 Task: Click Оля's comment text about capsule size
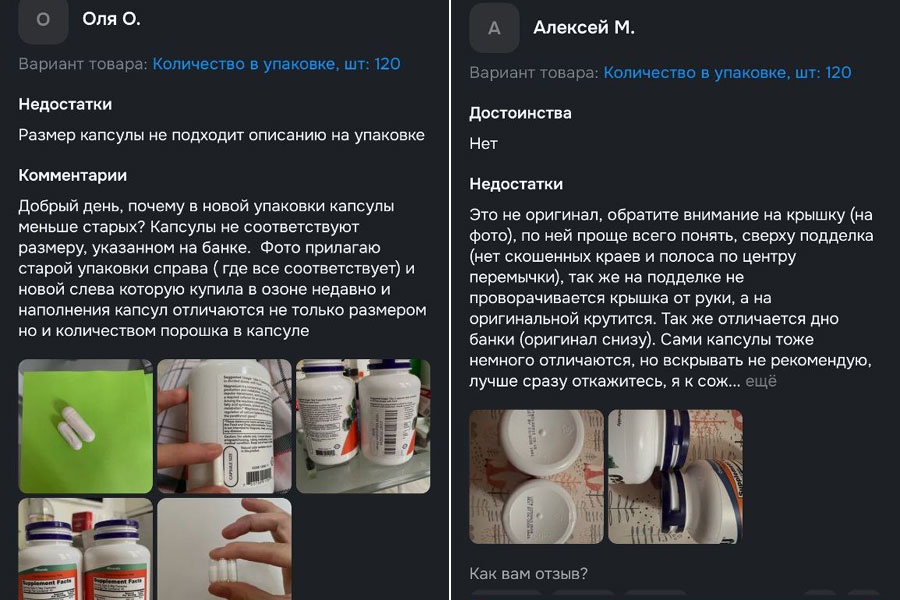coord(223,268)
